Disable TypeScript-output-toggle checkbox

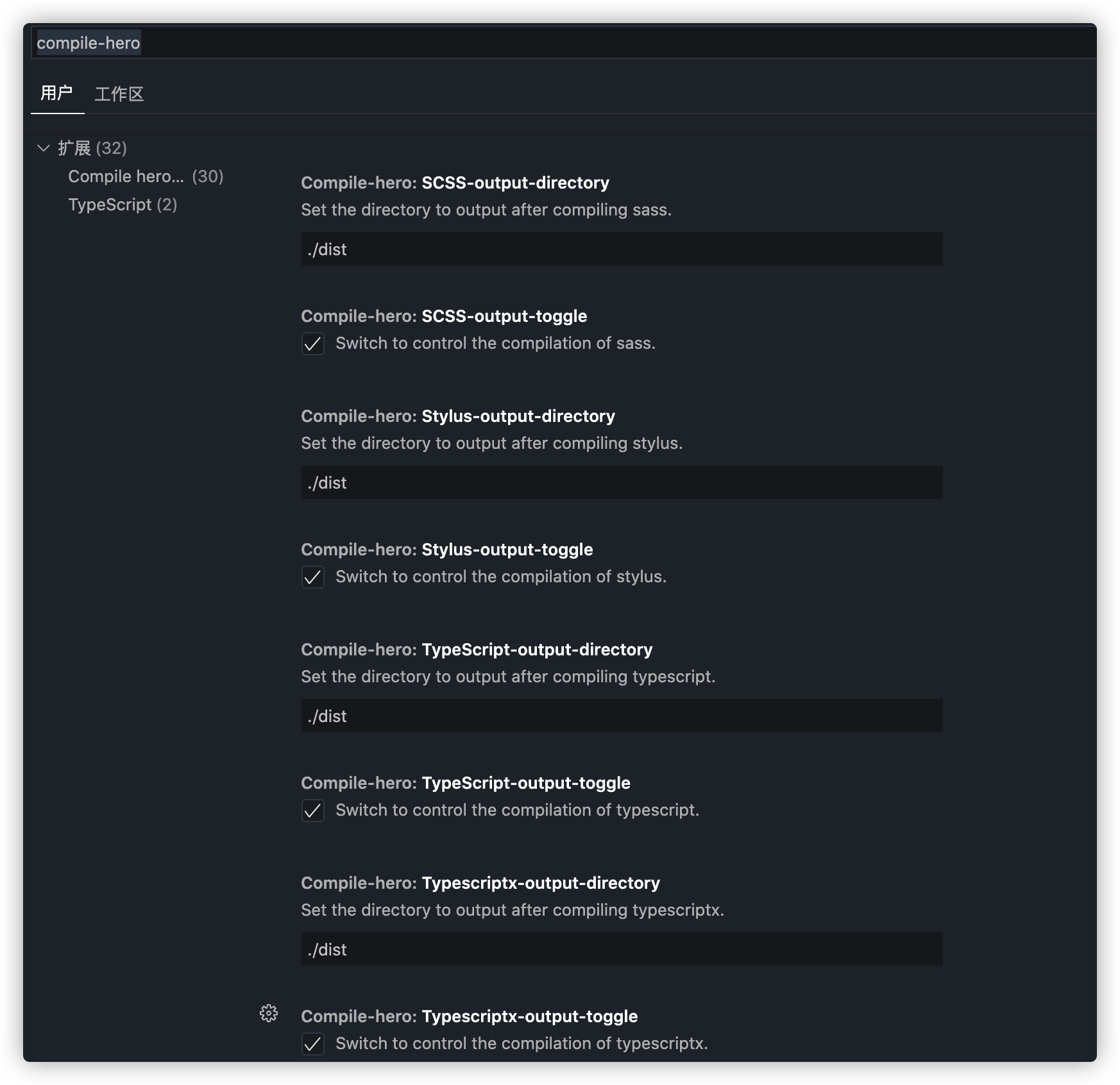click(313, 811)
